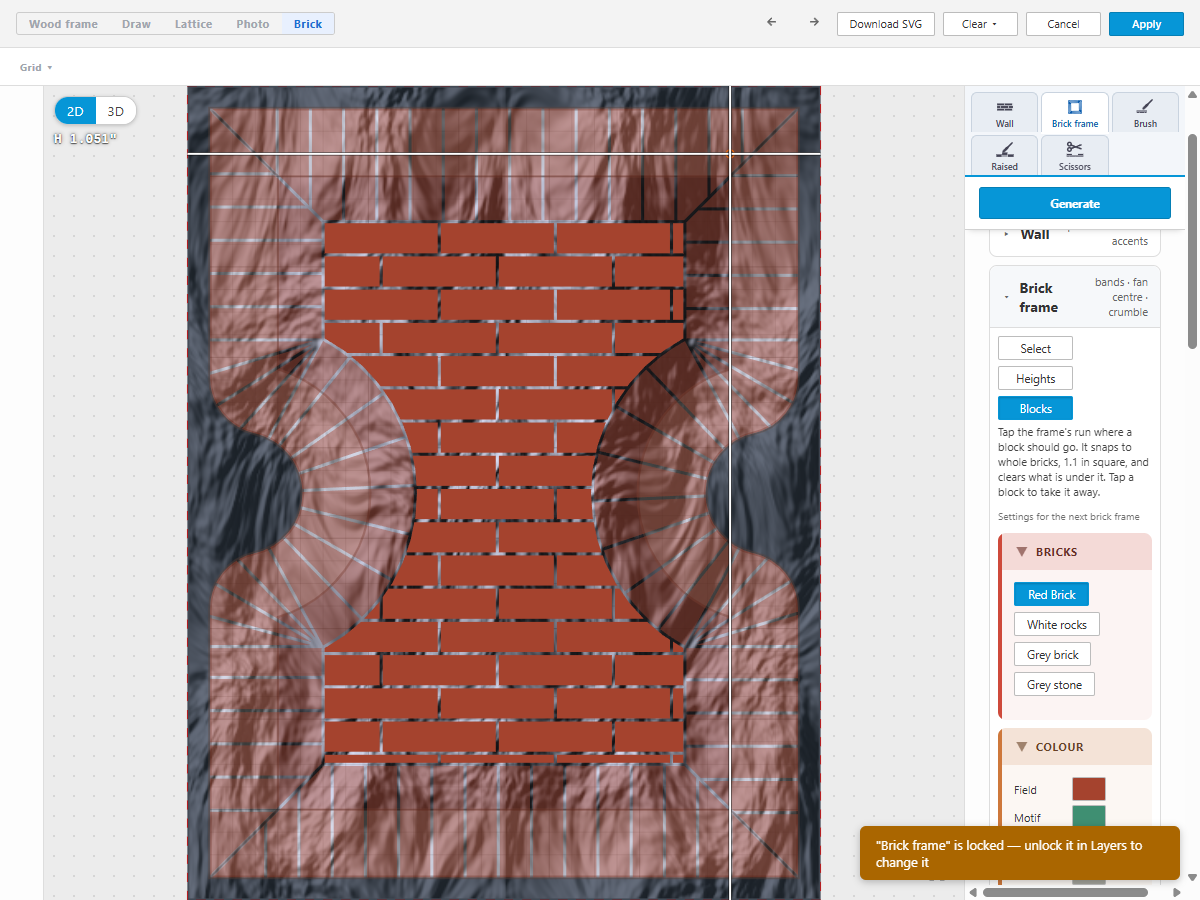Viewport: 1200px width, 900px height.
Task: Open the Clear dropdown menu
Action: click(980, 24)
